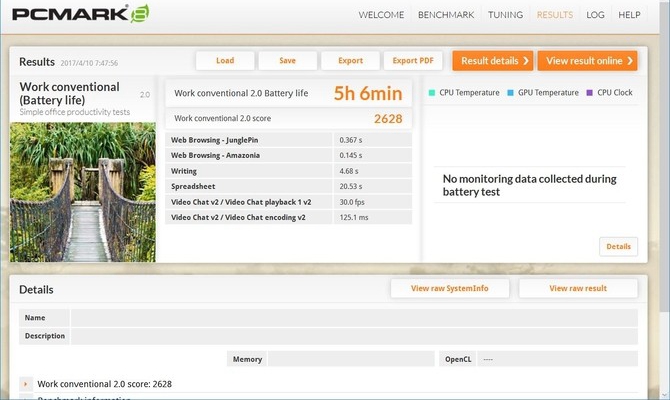The width and height of the screenshot is (670, 400).
Task: Select the Writing result row
Action: (288, 171)
